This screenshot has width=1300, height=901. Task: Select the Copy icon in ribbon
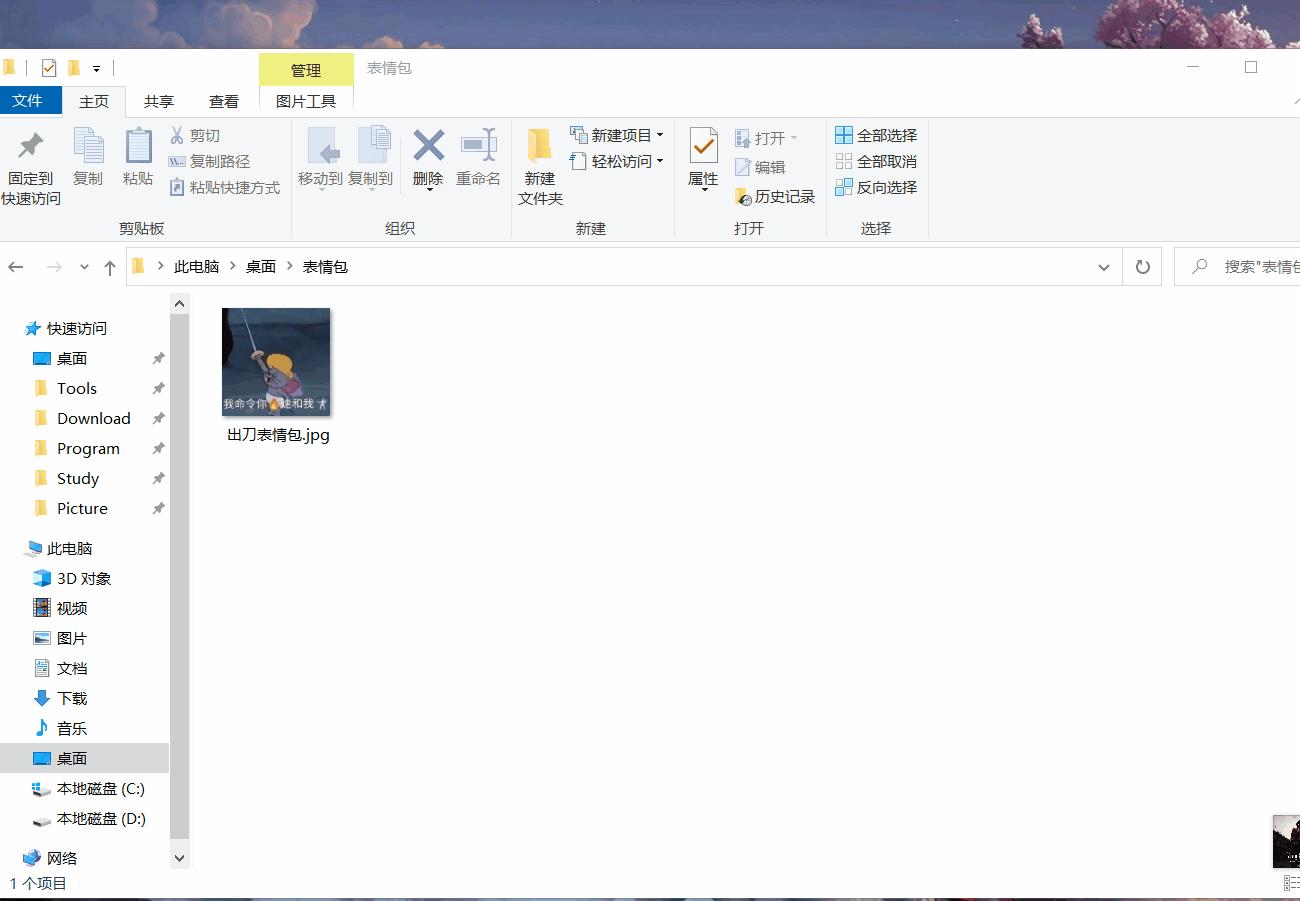coord(88,160)
